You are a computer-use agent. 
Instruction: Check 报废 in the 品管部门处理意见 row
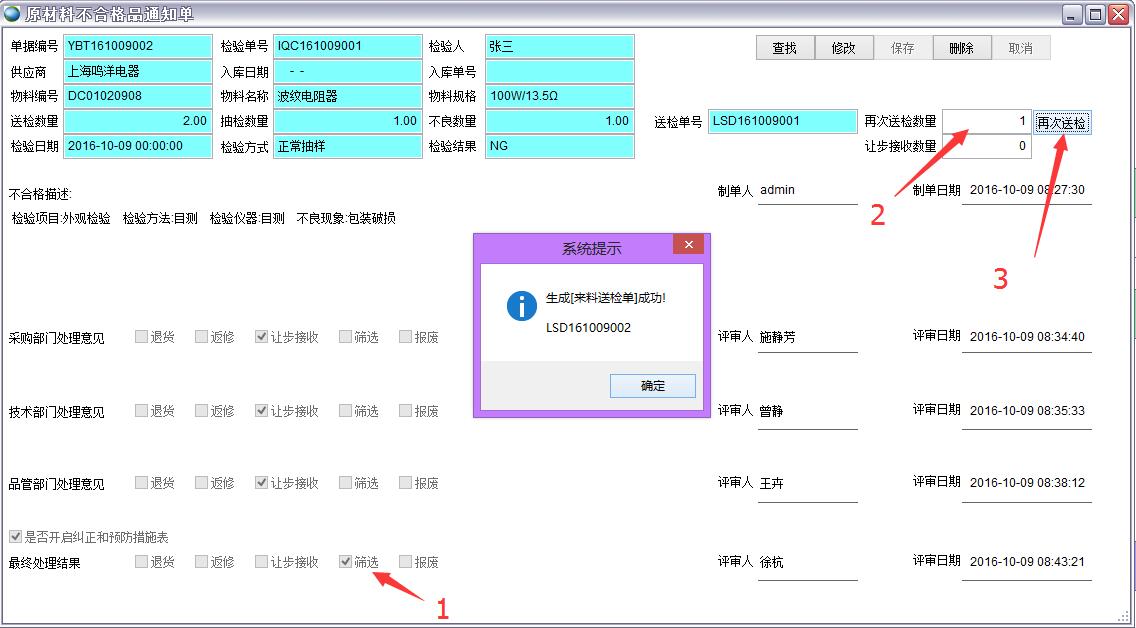coord(405,483)
